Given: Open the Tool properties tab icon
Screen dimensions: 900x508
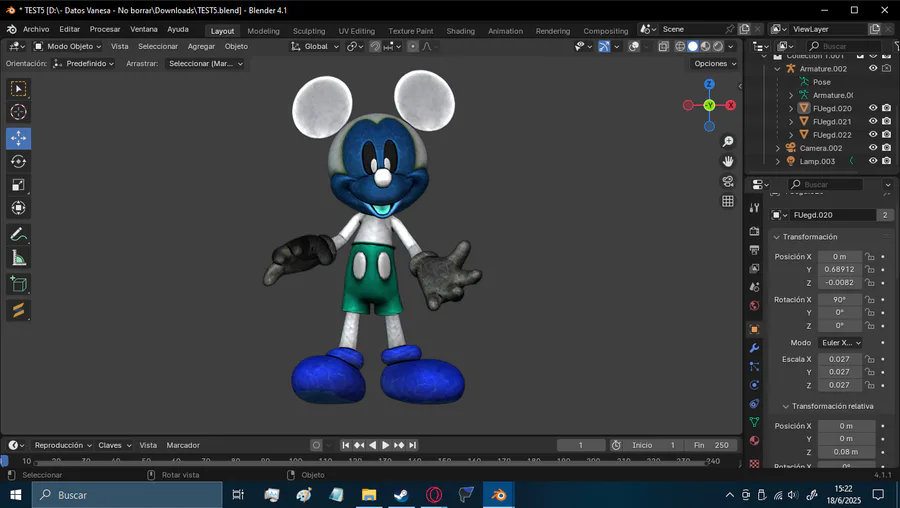Looking at the screenshot, I should click(x=754, y=208).
